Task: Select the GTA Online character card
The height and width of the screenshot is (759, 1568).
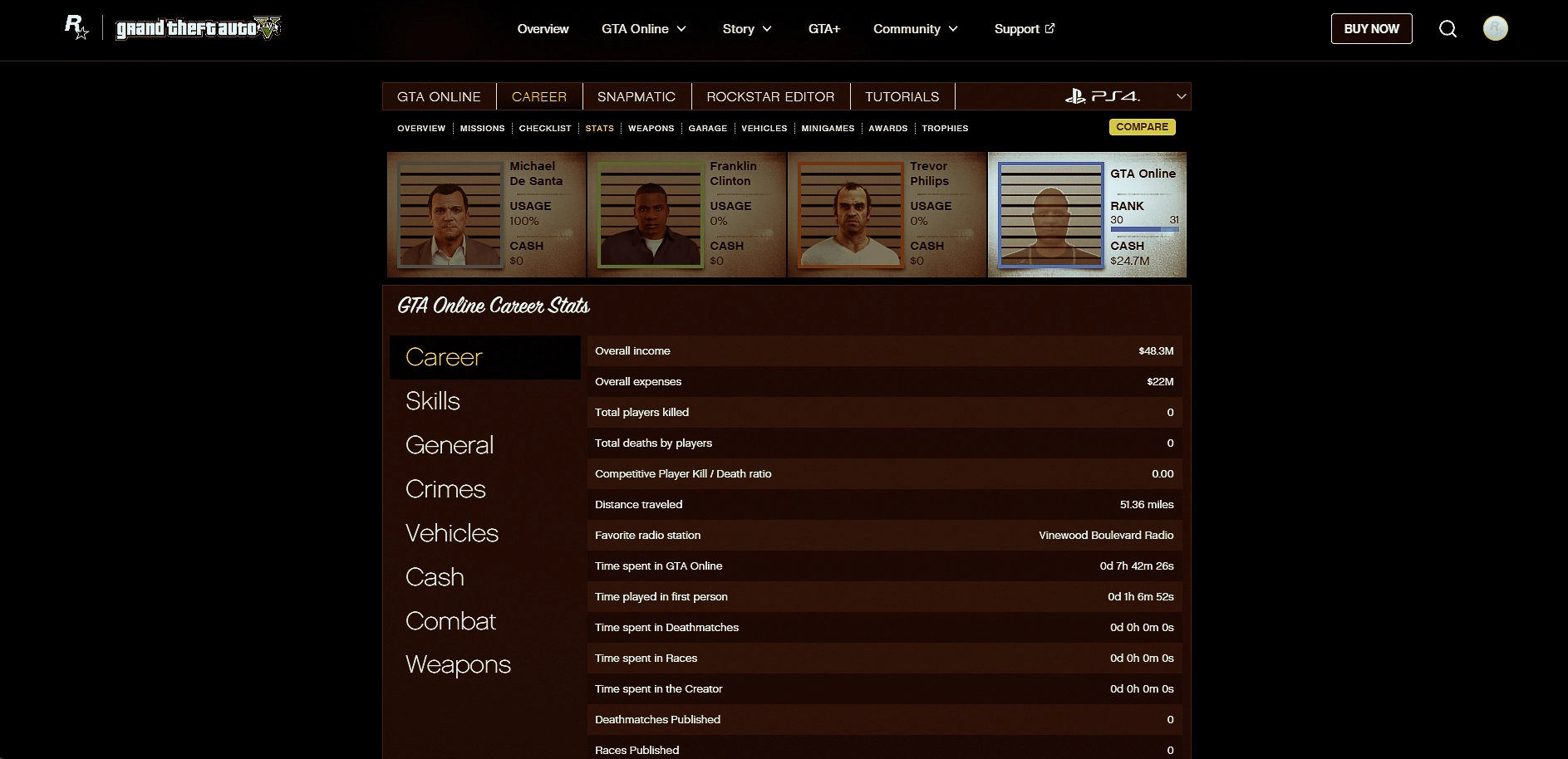Action: (x=1087, y=214)
